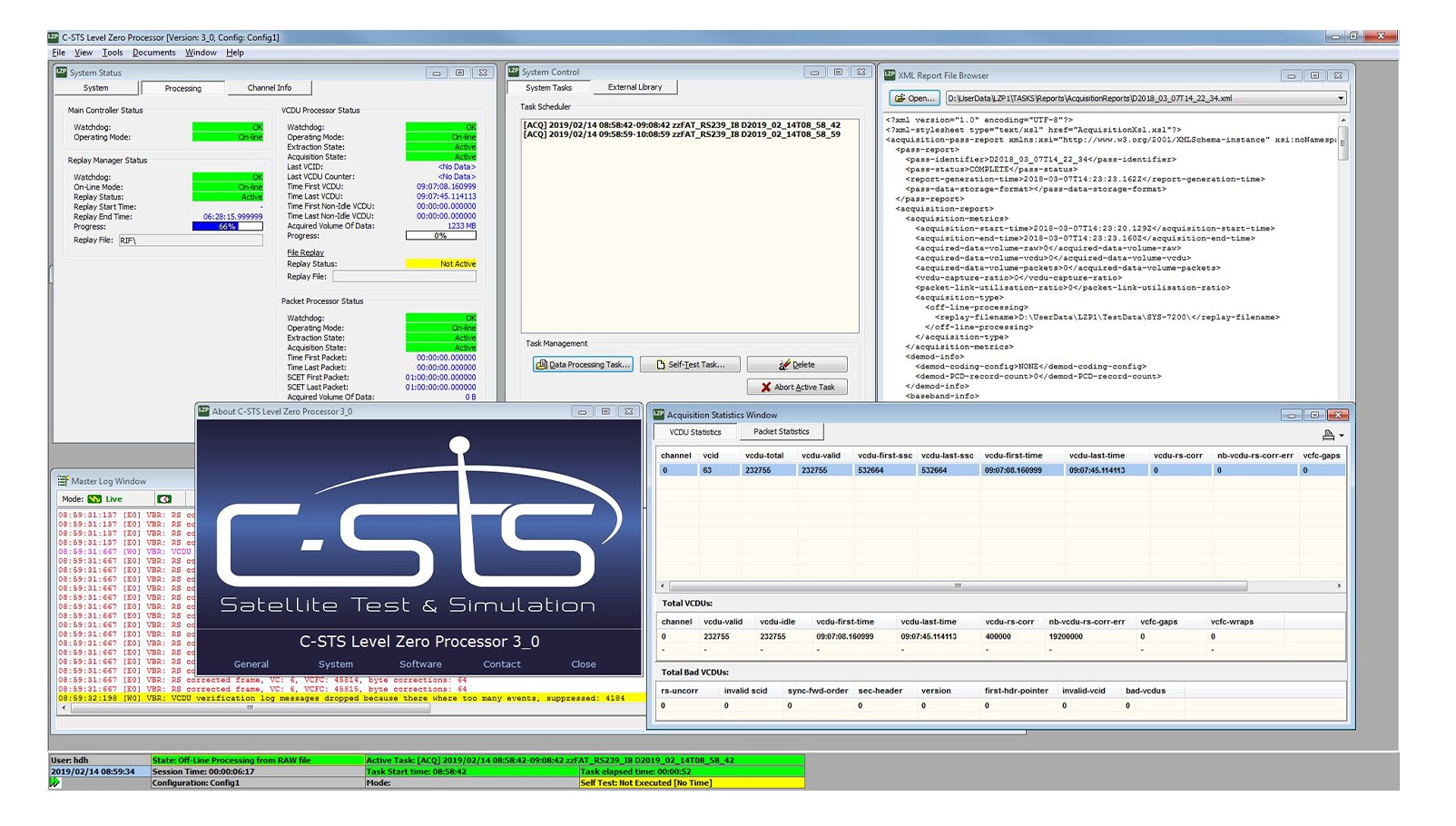Click the File Replay file input field
Image resolution: width=1456 pixels, height=826 pixels.
coord(404,276)
